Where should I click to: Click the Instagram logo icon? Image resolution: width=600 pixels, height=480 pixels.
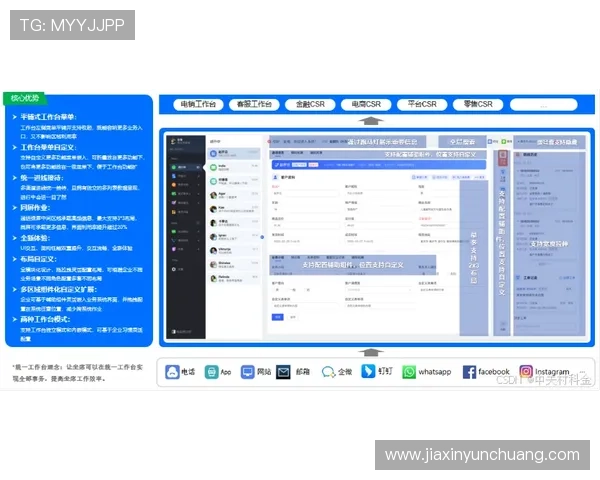pyautogui.click(x=526, y=371)
